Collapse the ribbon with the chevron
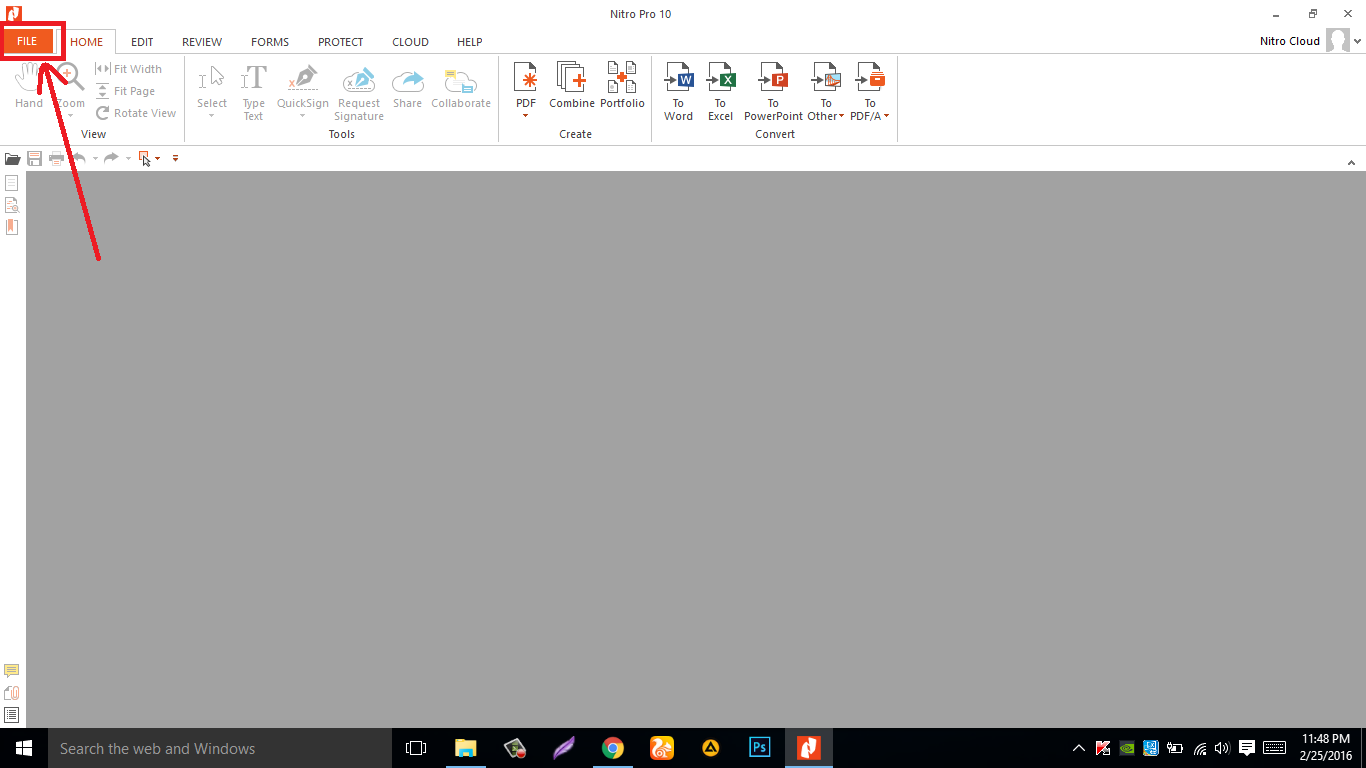The width and height of the screenshot is (1366, 768). point(1351,162)
